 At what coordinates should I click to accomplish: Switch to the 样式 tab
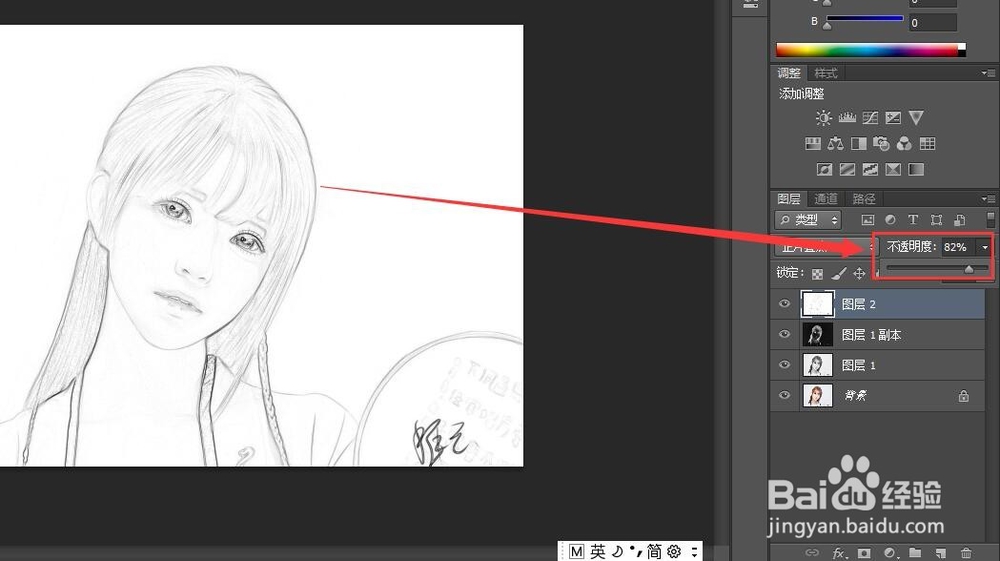(826, 73)
